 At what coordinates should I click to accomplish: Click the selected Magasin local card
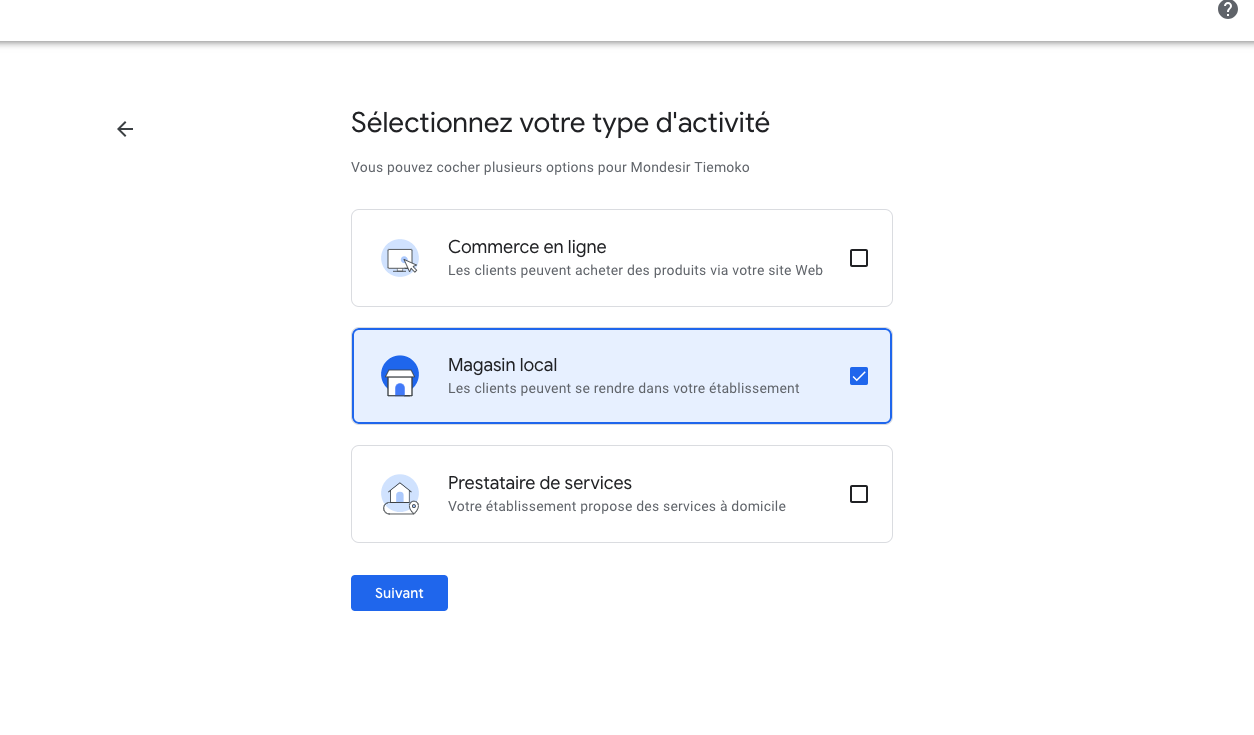coord(621,376)
